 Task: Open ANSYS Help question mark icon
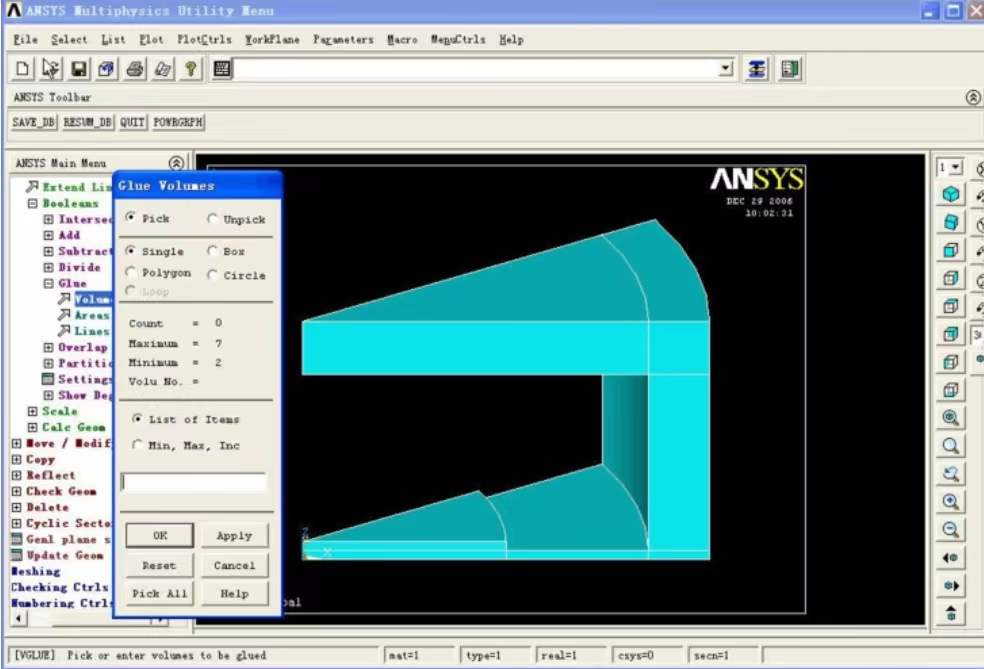[x=191, y=69]
